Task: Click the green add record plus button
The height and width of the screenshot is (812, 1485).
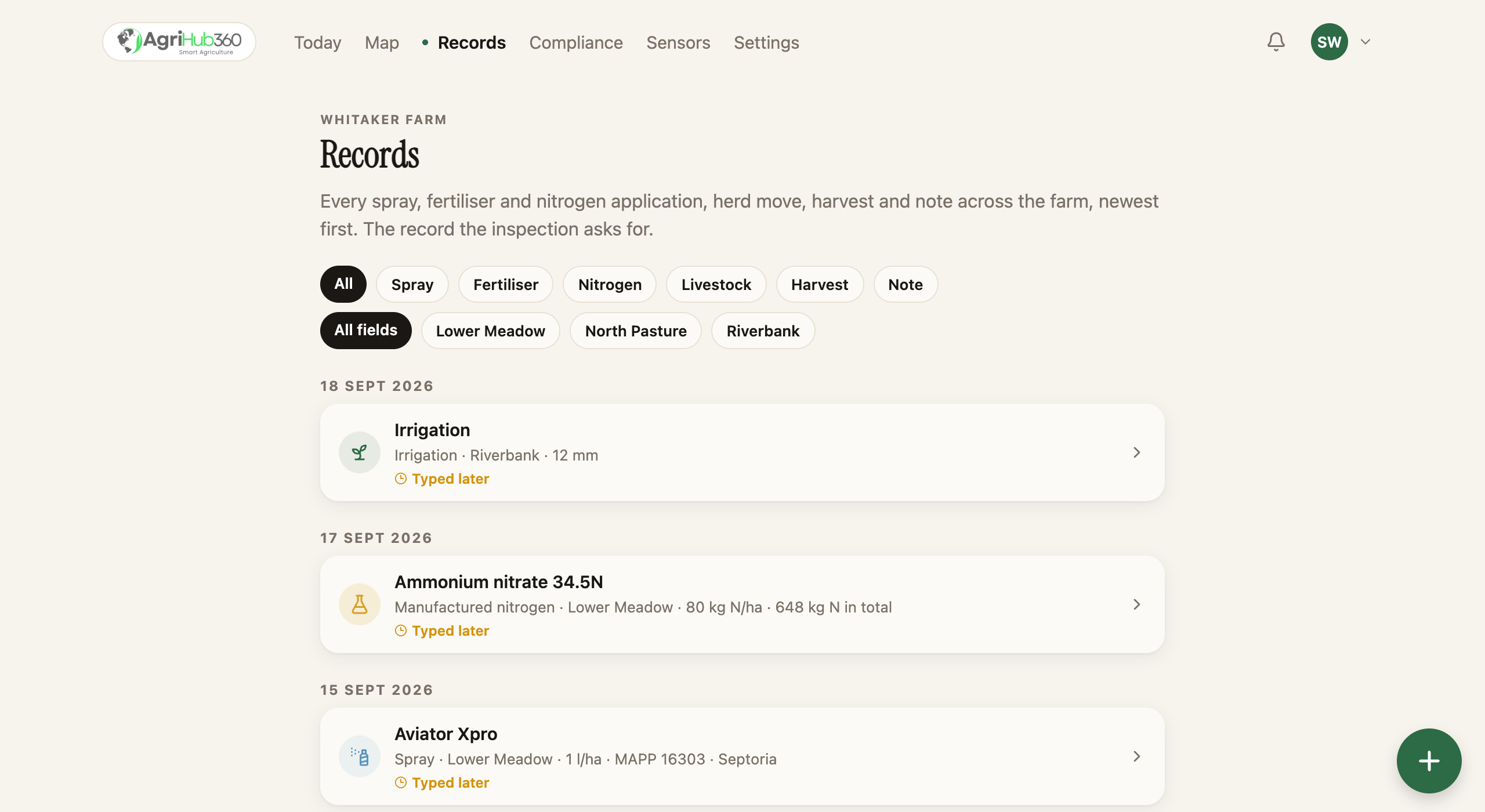Action: pyautogui.click(x=1429, y=760)
